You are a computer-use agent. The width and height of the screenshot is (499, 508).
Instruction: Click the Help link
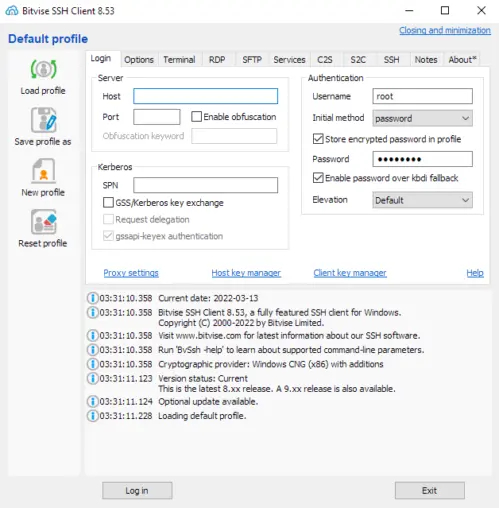pos(475,273)
